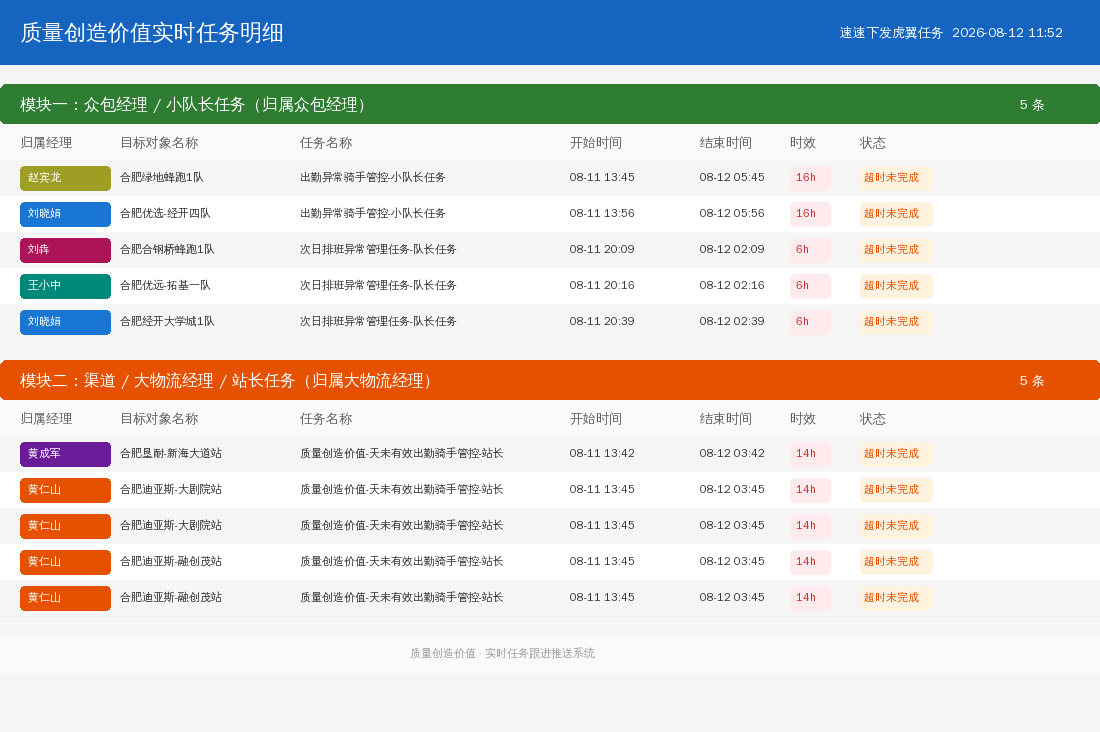Click end time 08-12 02:16
Image resolution: width=1100 pixels, height=732 pixels.
[x=732, y=286]
